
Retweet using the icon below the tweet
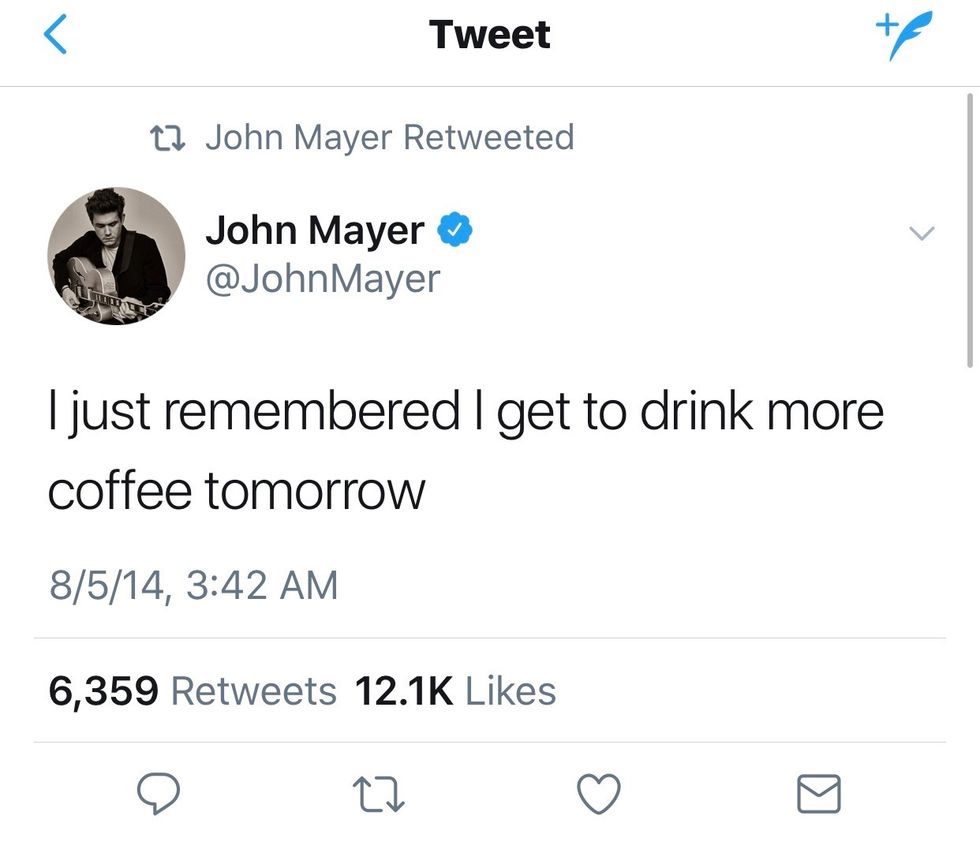tap(380, 795)
